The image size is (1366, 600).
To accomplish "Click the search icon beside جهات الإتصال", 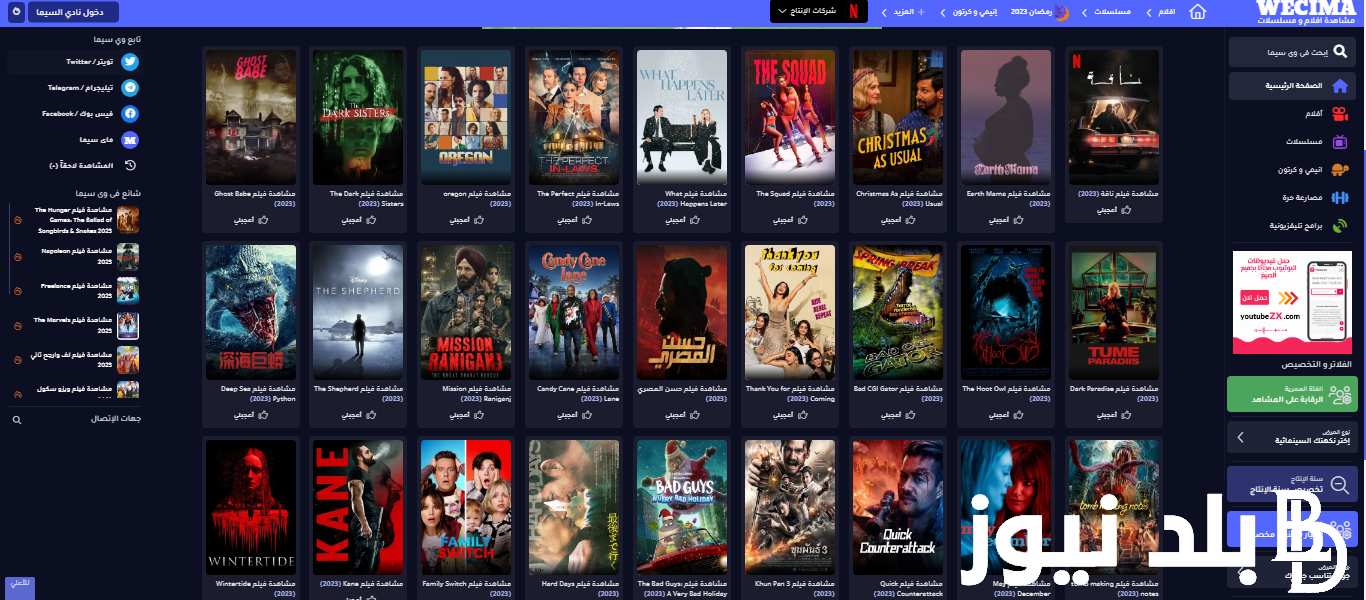I will coord(17,420).
